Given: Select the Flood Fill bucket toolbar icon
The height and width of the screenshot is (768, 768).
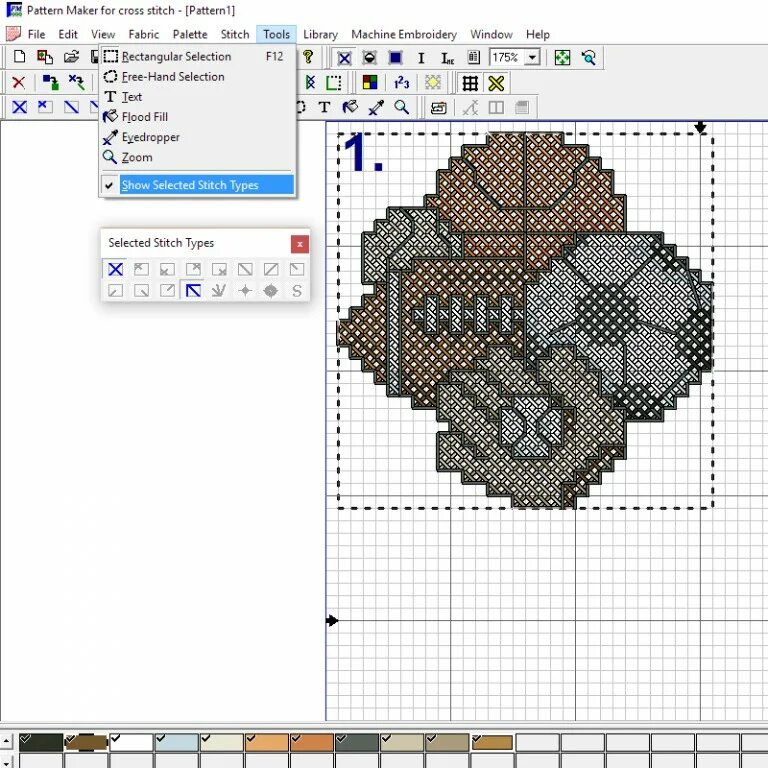Looking at the screenshot, I should 350,107.
